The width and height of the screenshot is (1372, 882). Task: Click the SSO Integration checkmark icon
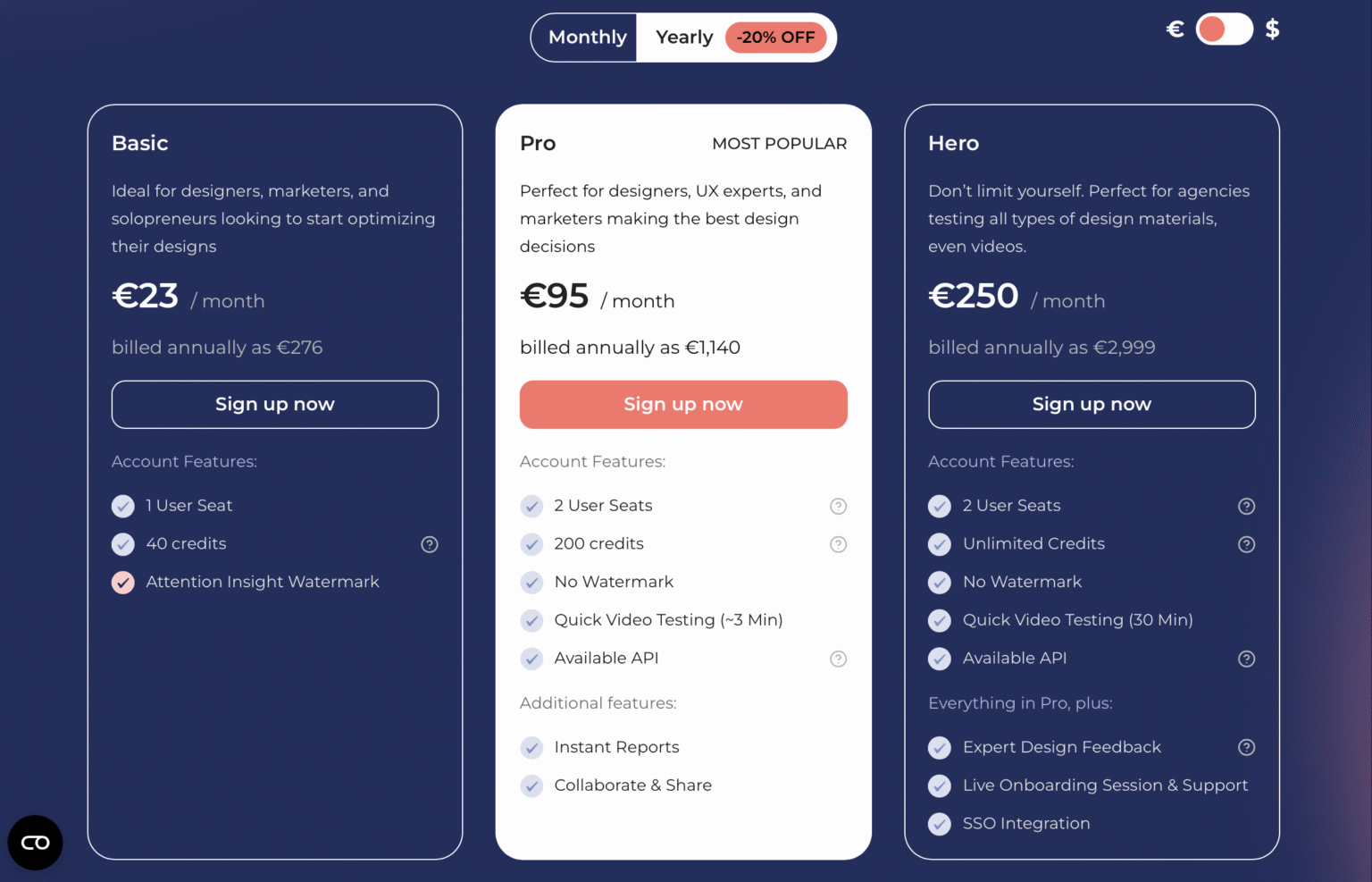(940, 824)
